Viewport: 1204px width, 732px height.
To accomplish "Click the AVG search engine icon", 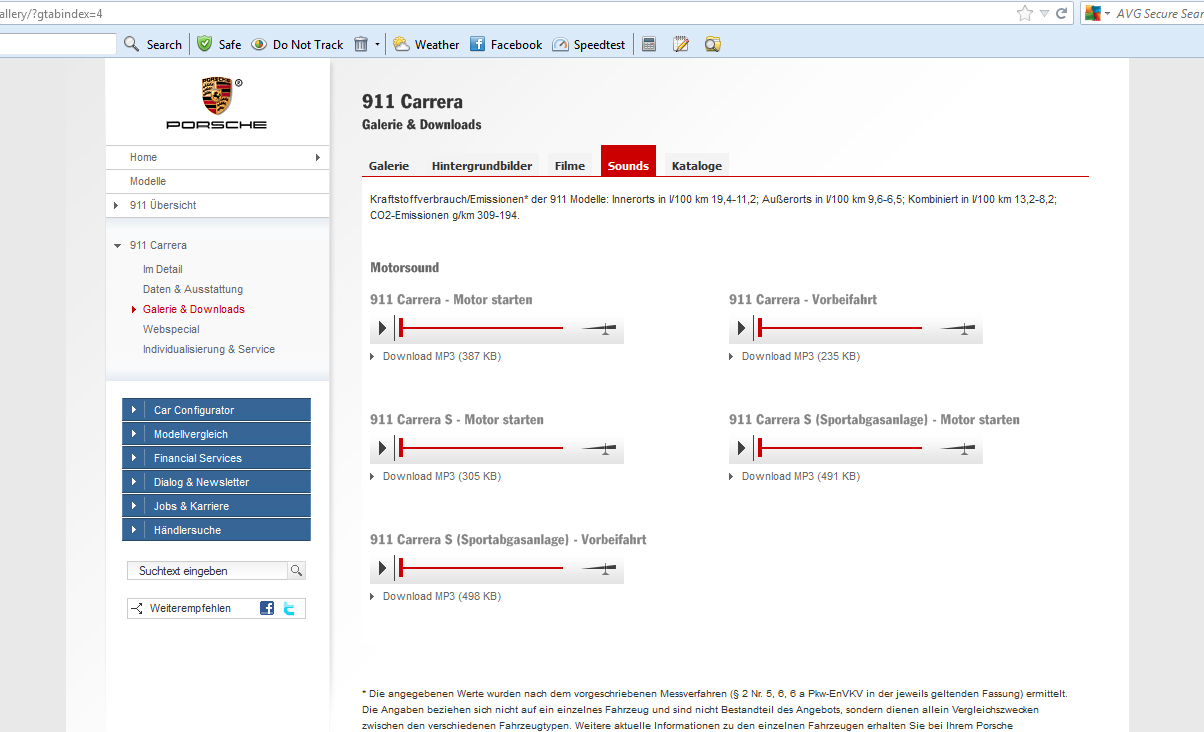I will (x=1093, y=14).
